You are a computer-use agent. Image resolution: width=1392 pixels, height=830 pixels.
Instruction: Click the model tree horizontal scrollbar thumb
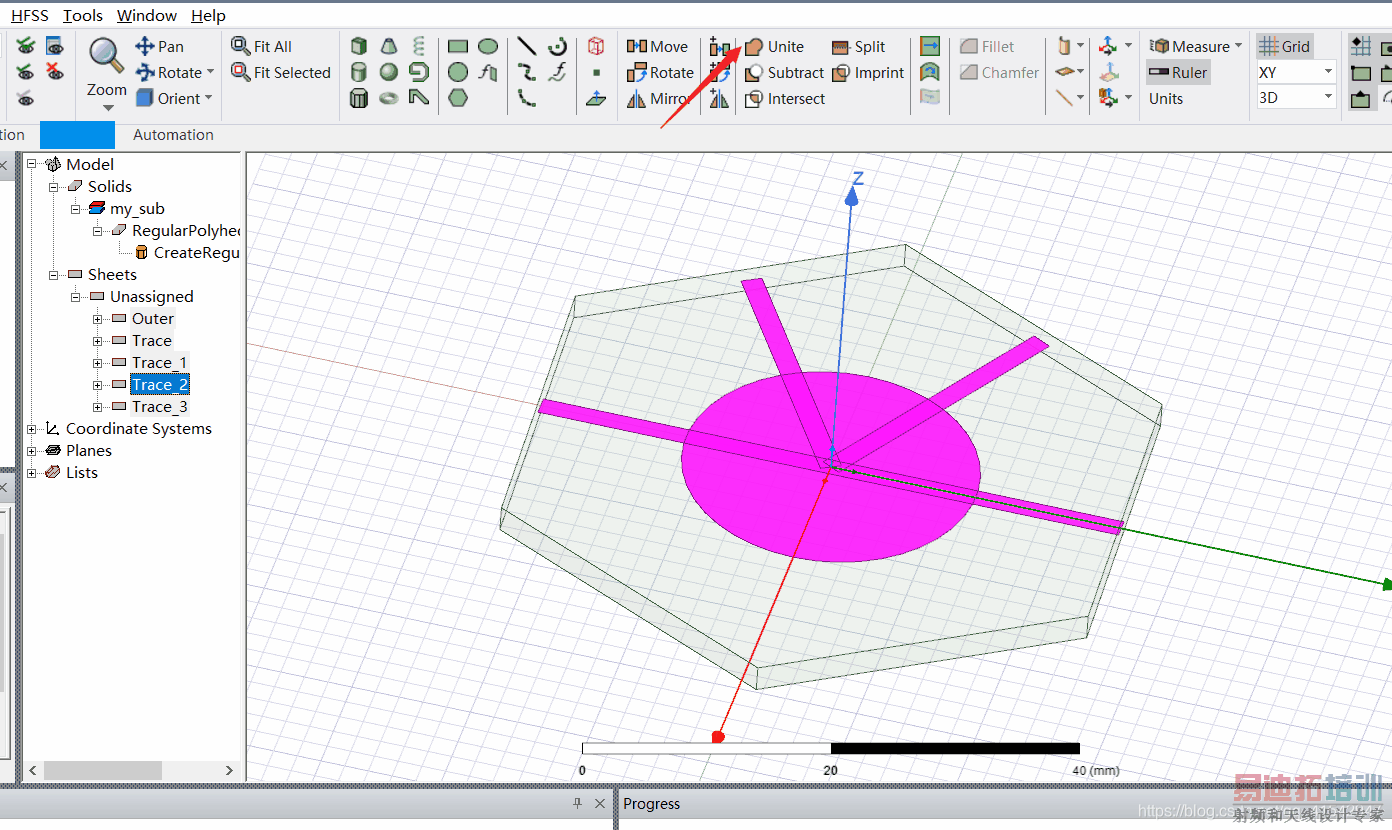(x=102, y=771)
